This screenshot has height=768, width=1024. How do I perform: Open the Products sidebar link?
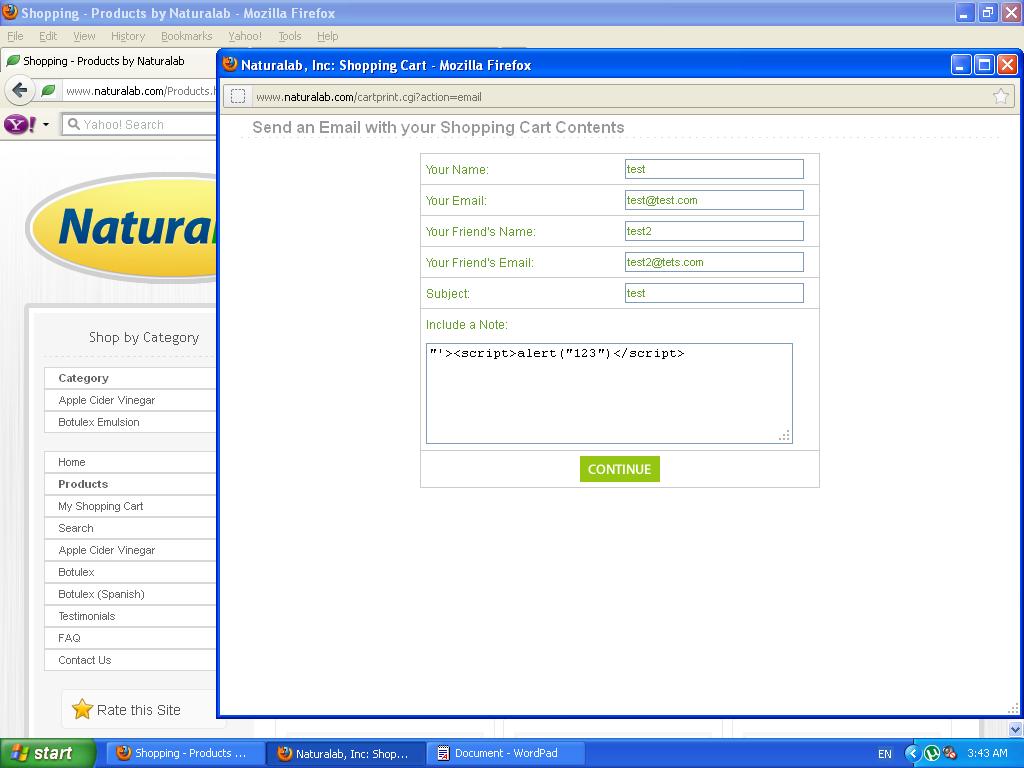coord(83,484)
